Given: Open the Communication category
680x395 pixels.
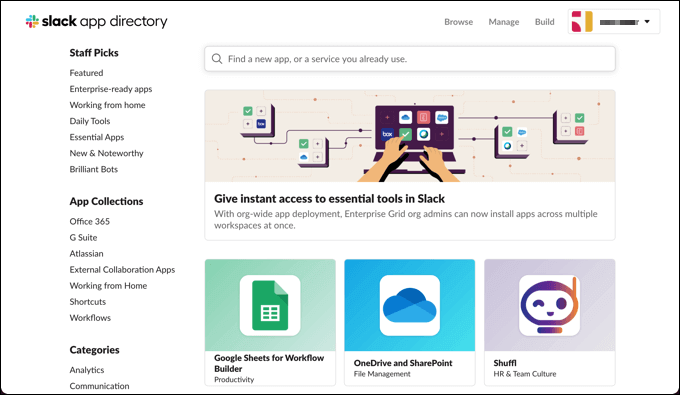Looking at the screenshot, I should 99,386.
